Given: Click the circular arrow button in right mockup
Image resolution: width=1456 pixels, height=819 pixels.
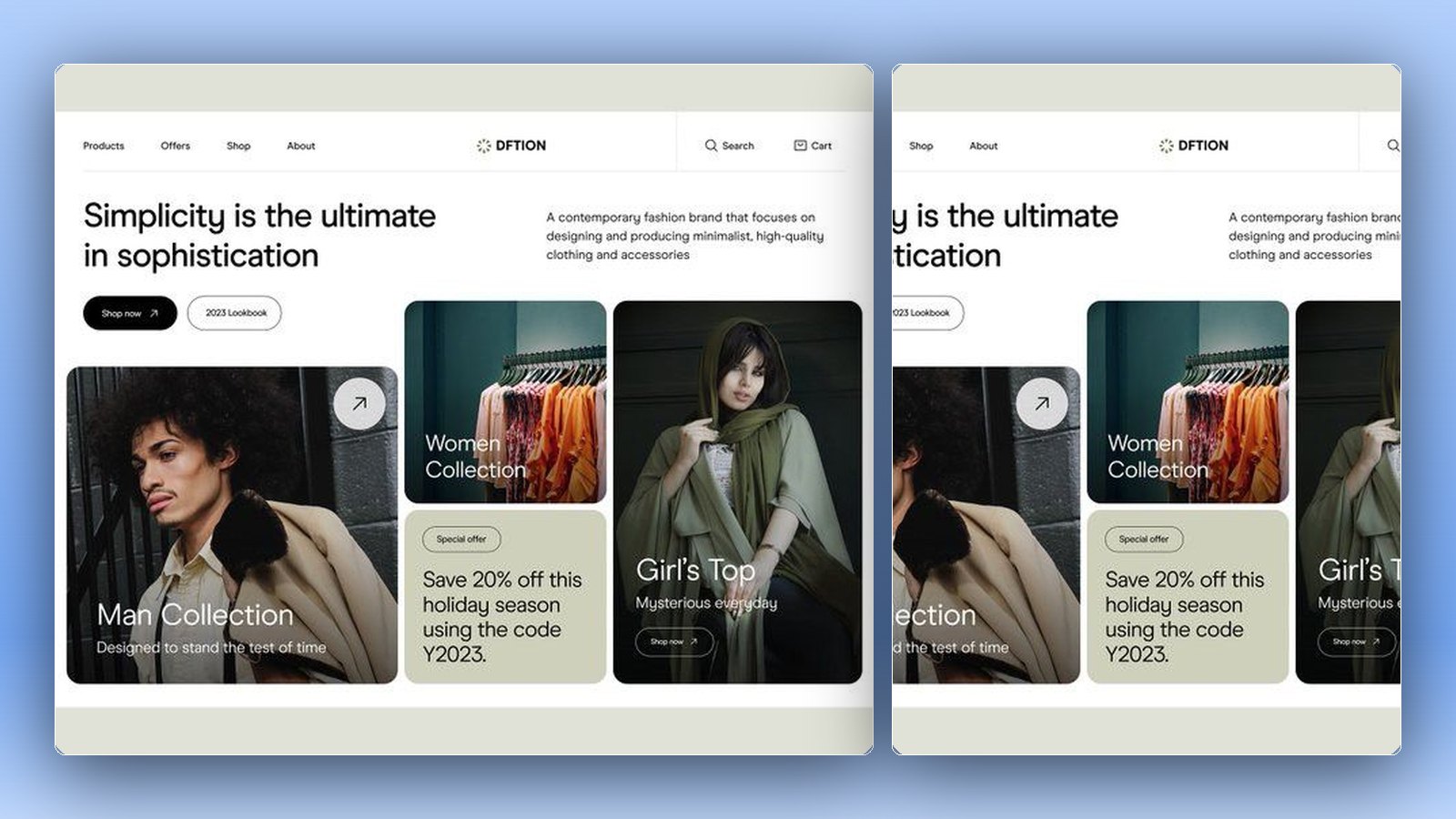Looking at the screenshot, I should [x=1042, y=403].
